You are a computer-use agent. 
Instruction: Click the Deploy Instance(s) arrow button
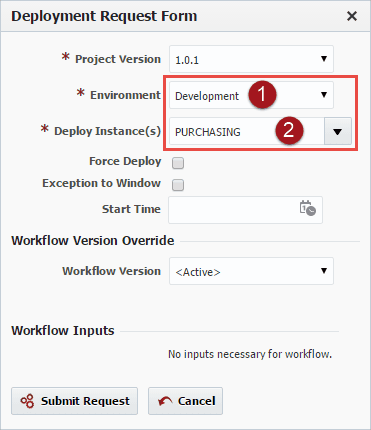pyautogui.click(x=337, y=131)
